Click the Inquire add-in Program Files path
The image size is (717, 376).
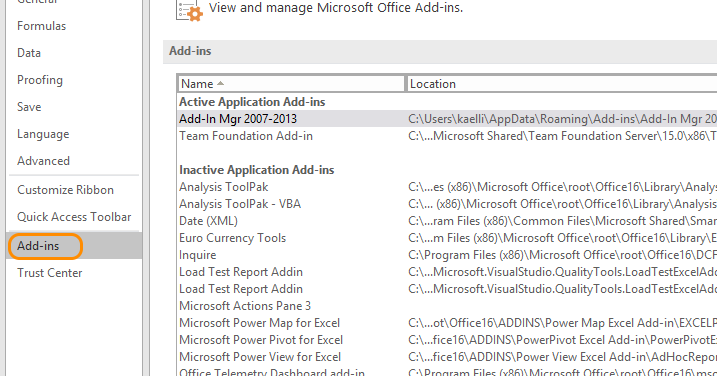point(562,255)
